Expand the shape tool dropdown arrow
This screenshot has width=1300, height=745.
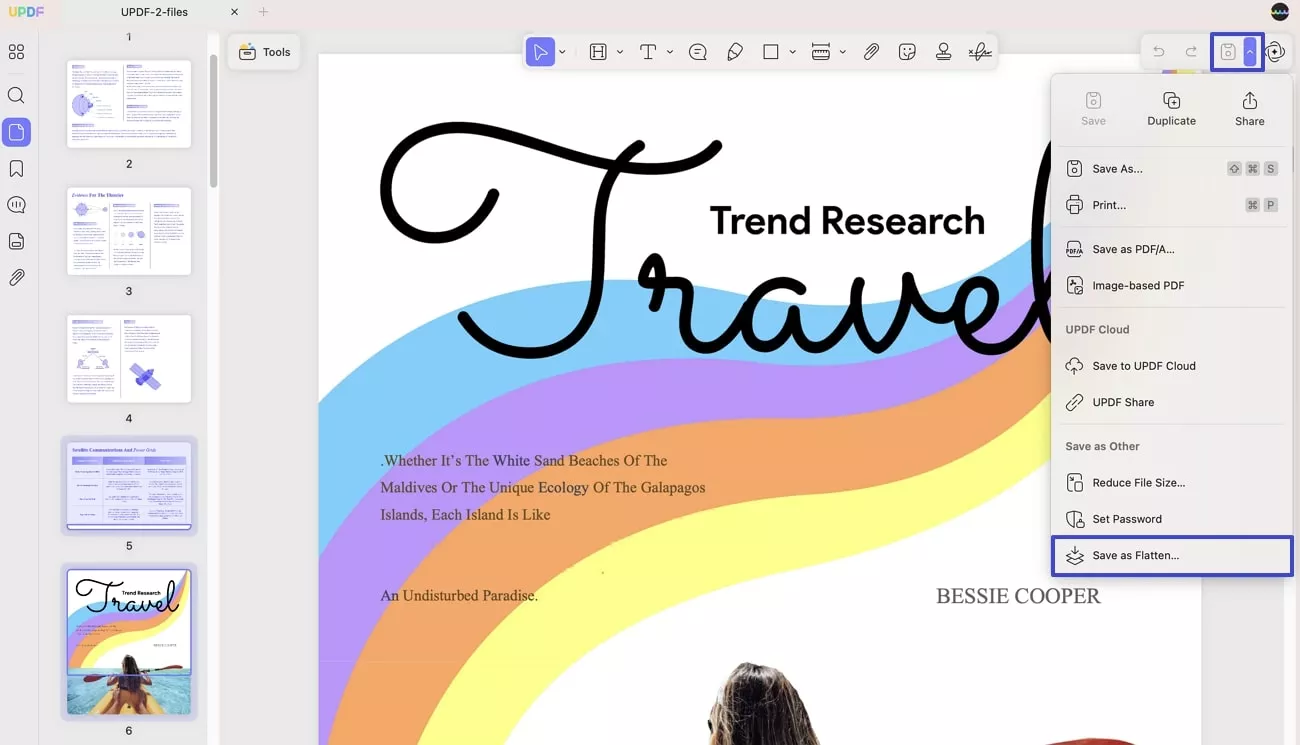coord(793,52)
